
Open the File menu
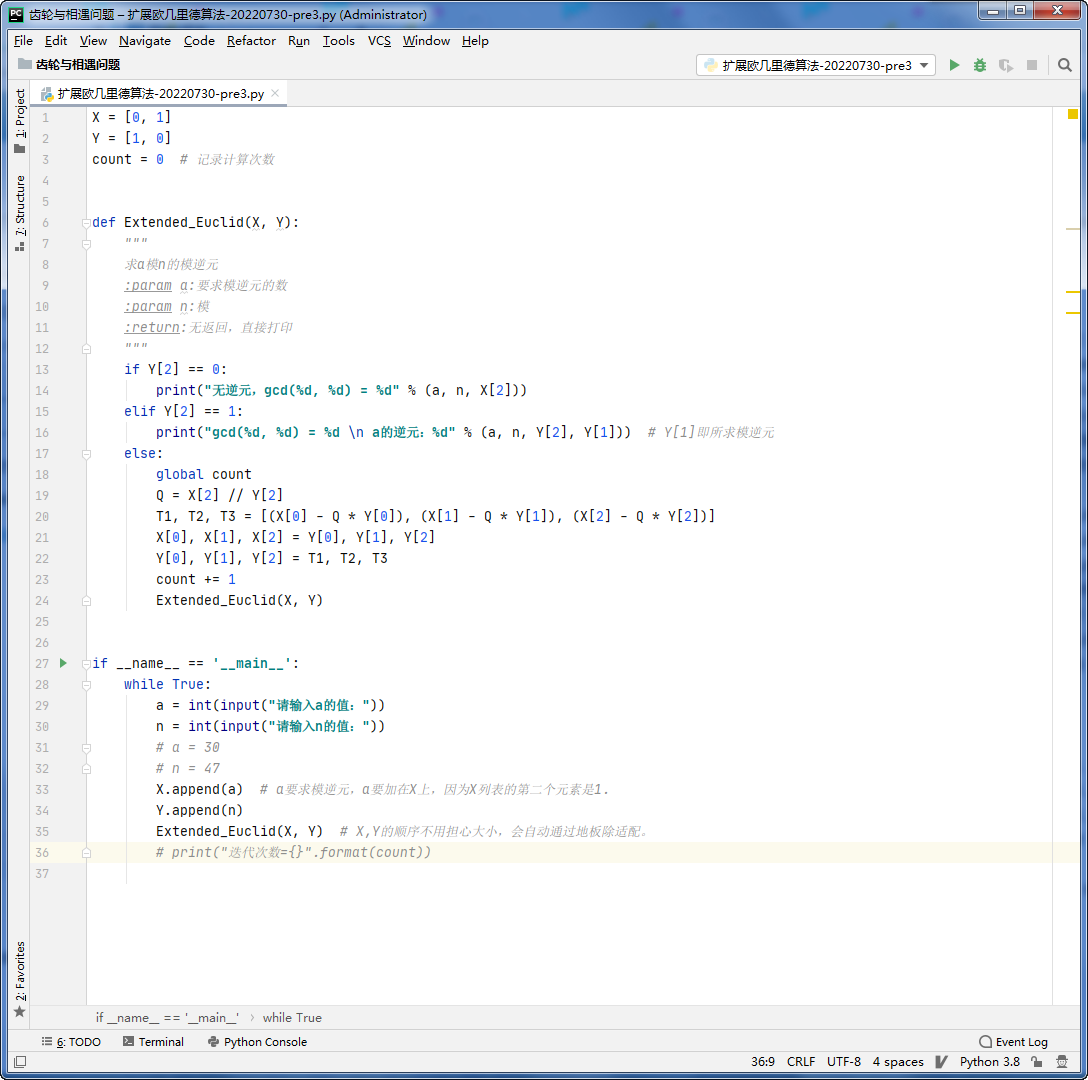[23, 41]
